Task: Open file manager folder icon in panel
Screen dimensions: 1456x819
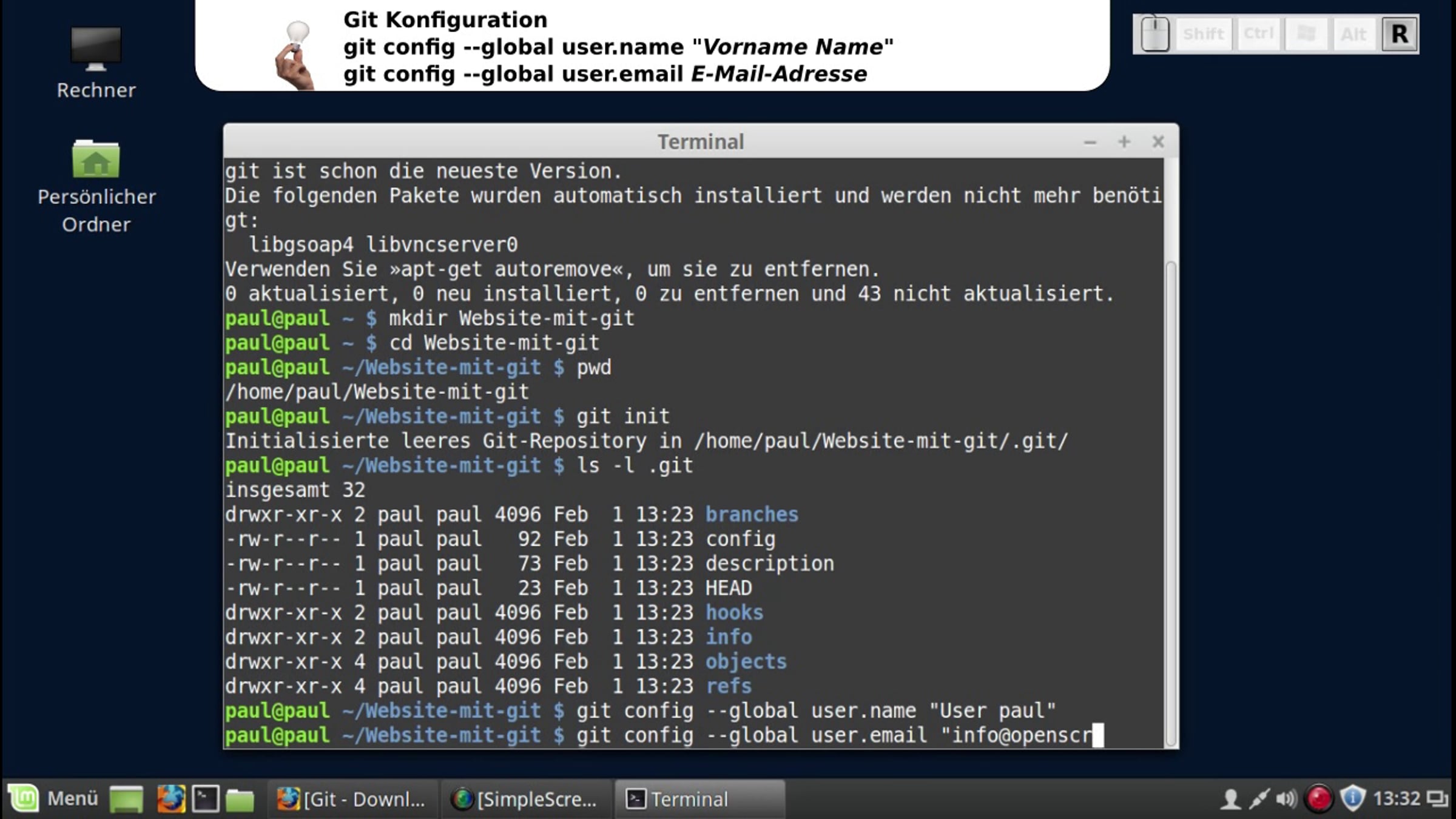Action: point(240,800)
